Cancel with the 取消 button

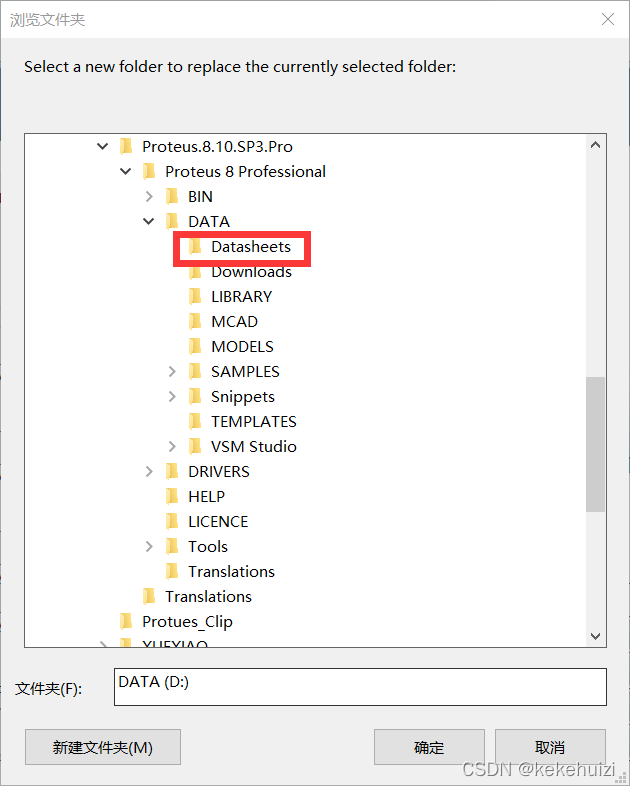coord(550,747)
